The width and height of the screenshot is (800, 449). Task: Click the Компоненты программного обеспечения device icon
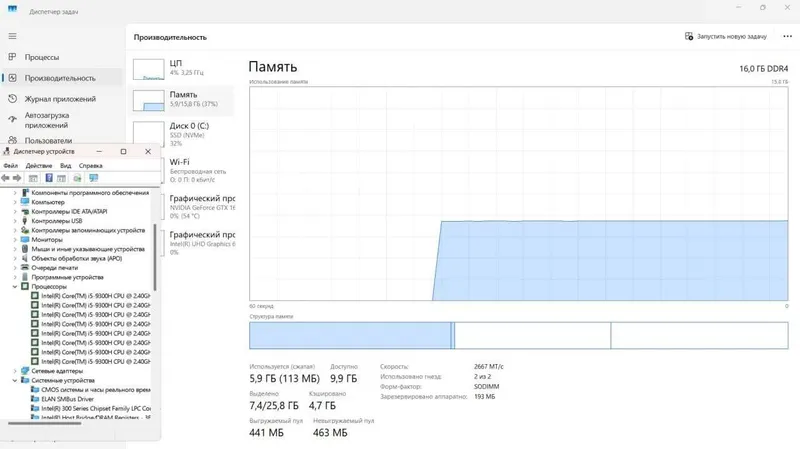pyautogui.click(x=25, y=192)
